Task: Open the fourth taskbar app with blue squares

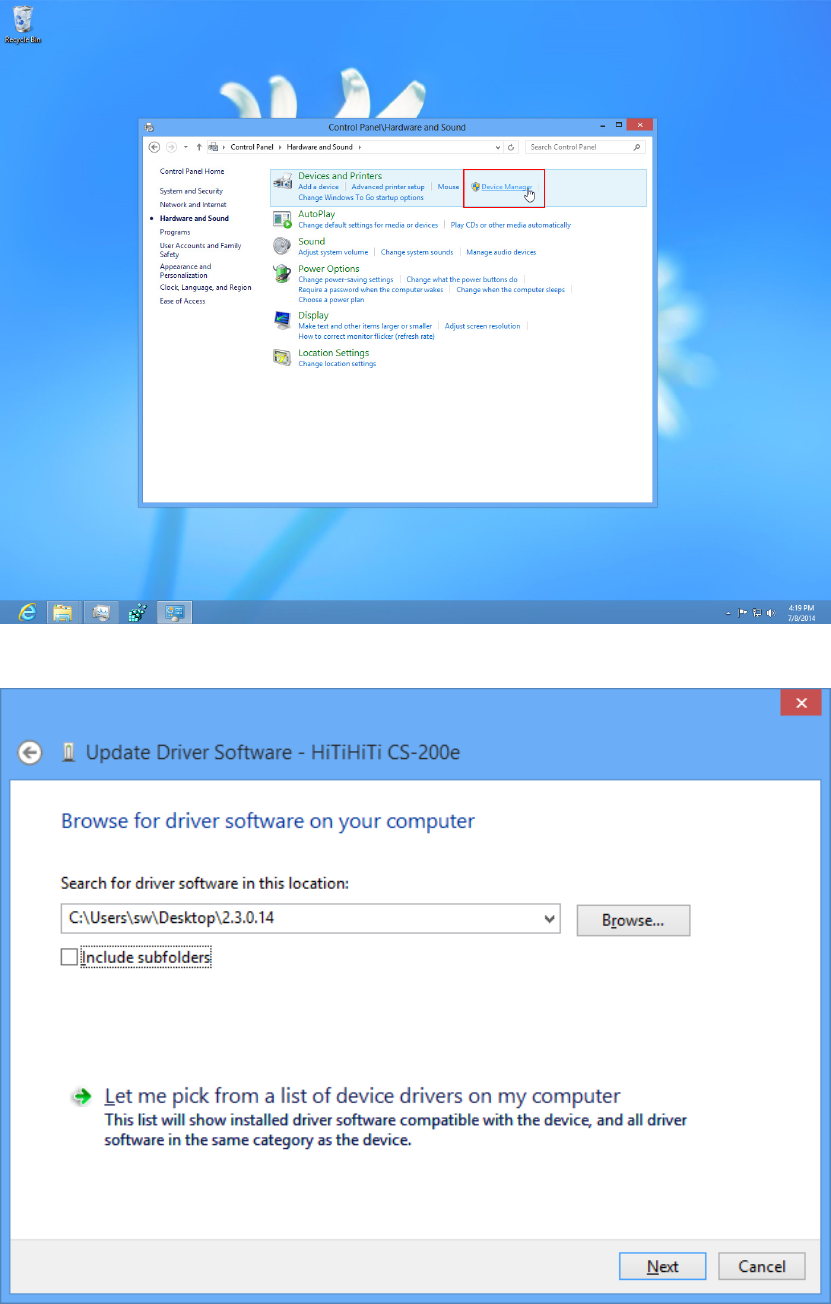Action: [x=137, y=613]
